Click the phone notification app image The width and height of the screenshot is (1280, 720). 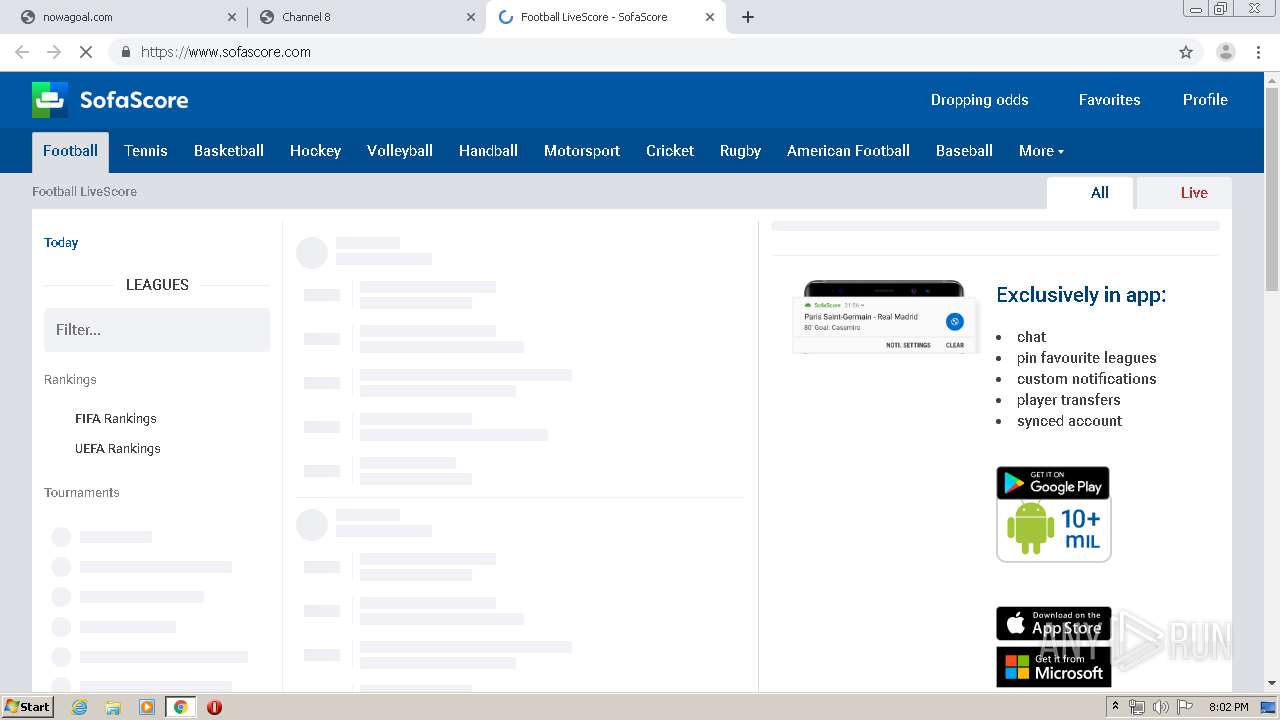pyautogui.click(x=884, y=317)
